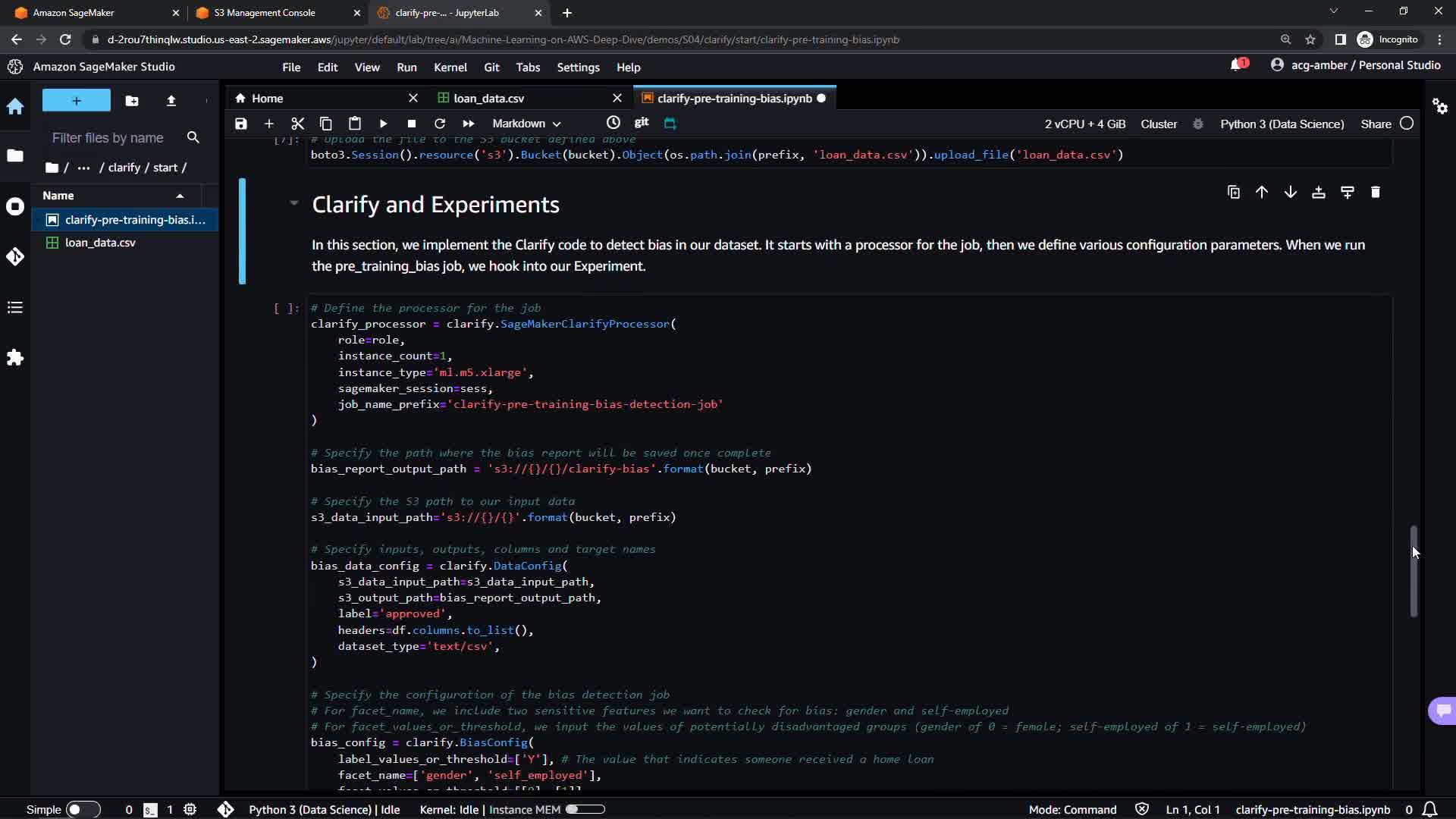Run the selected cell with play icon

tap(383, 124)
